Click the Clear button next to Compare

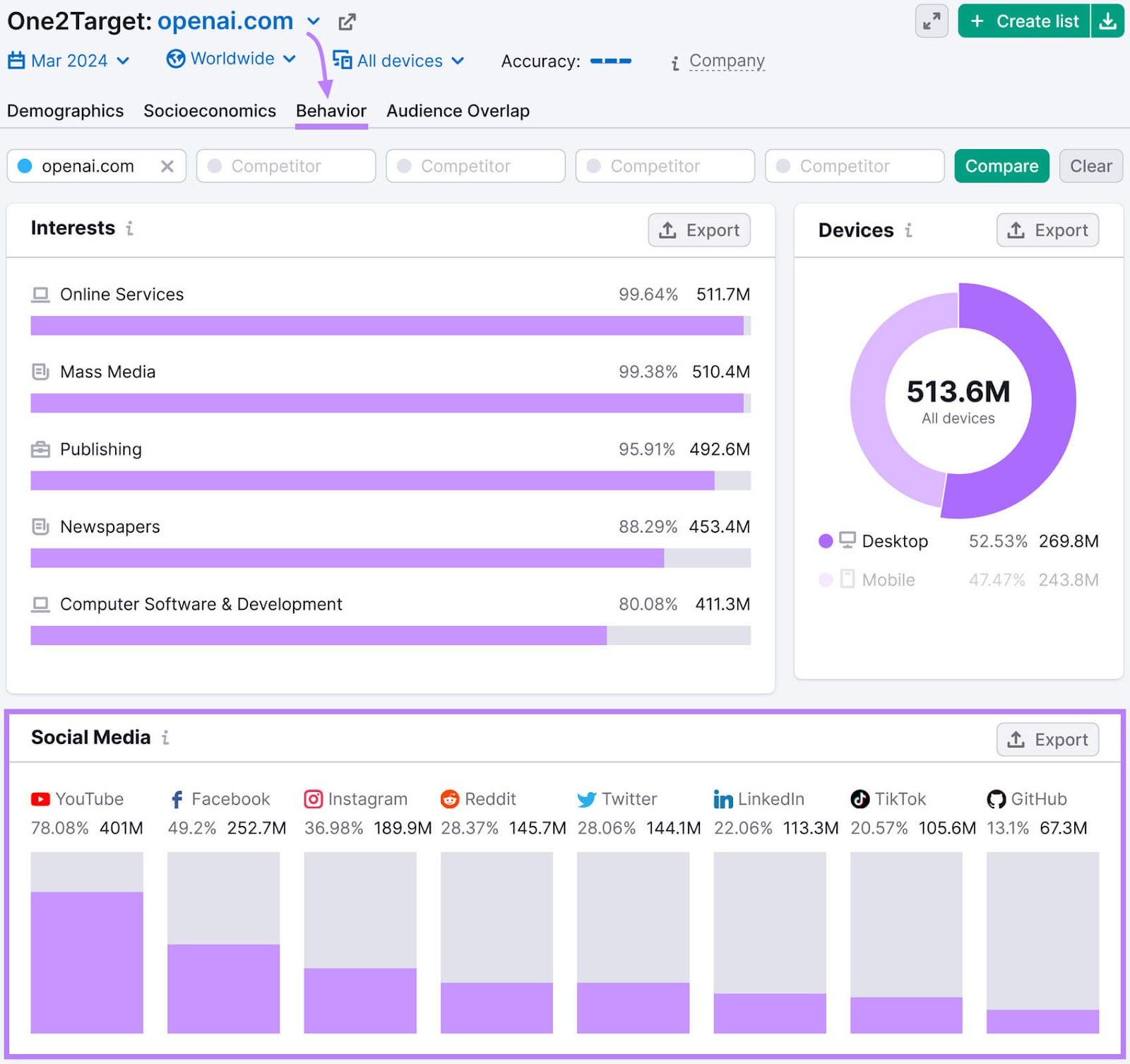[1090, 166]
